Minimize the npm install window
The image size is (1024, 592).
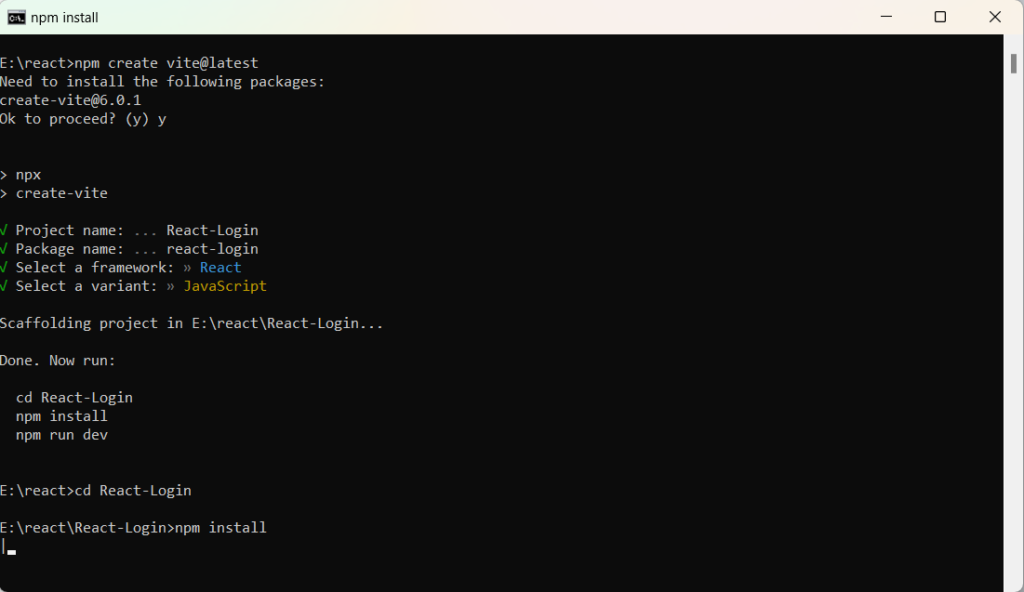click(885, 17)
